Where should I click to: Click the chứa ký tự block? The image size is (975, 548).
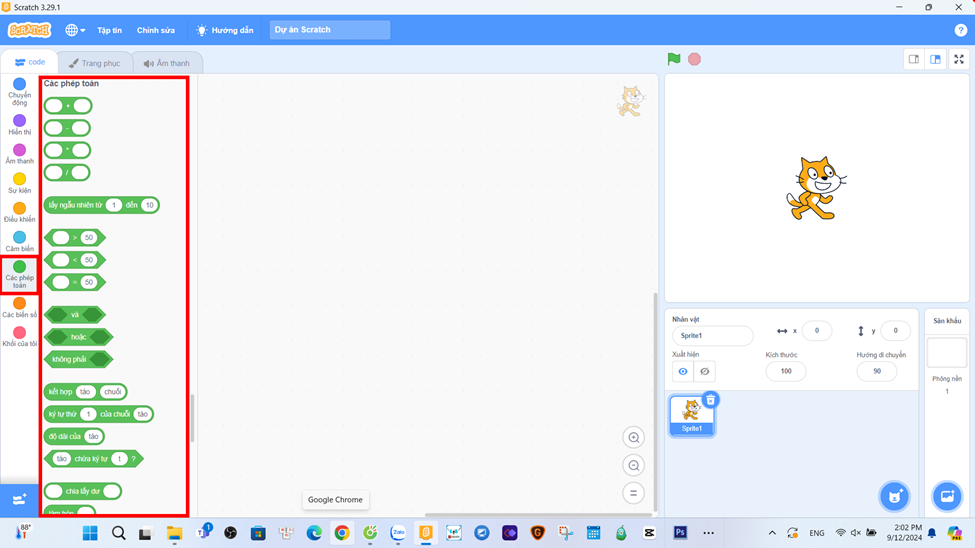93,459
